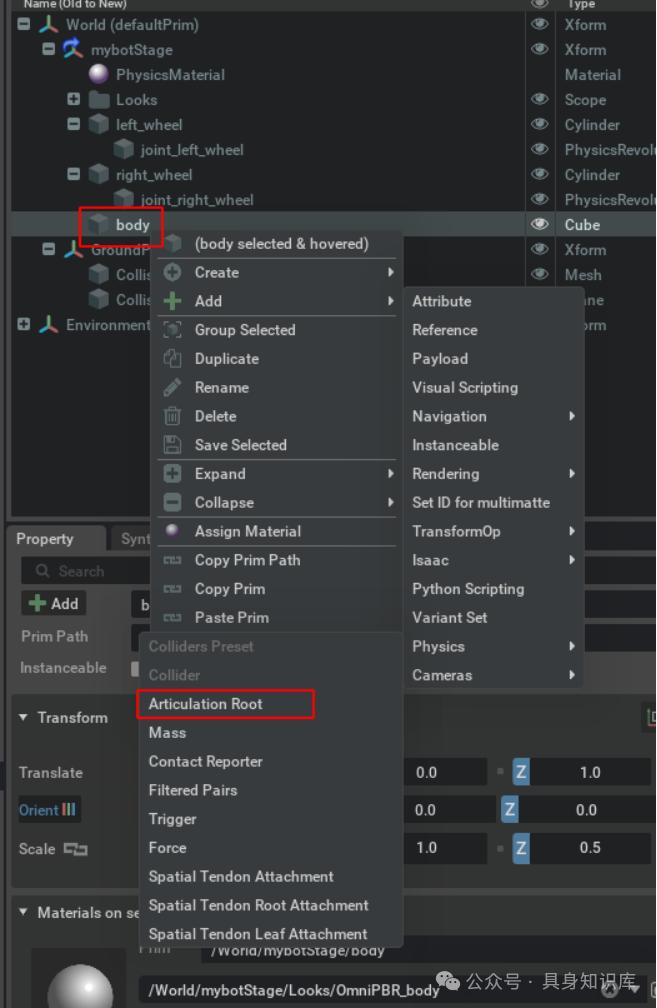Click the left_wheel cube prim icon
657x1008 pixels.
tap(98, 124)
